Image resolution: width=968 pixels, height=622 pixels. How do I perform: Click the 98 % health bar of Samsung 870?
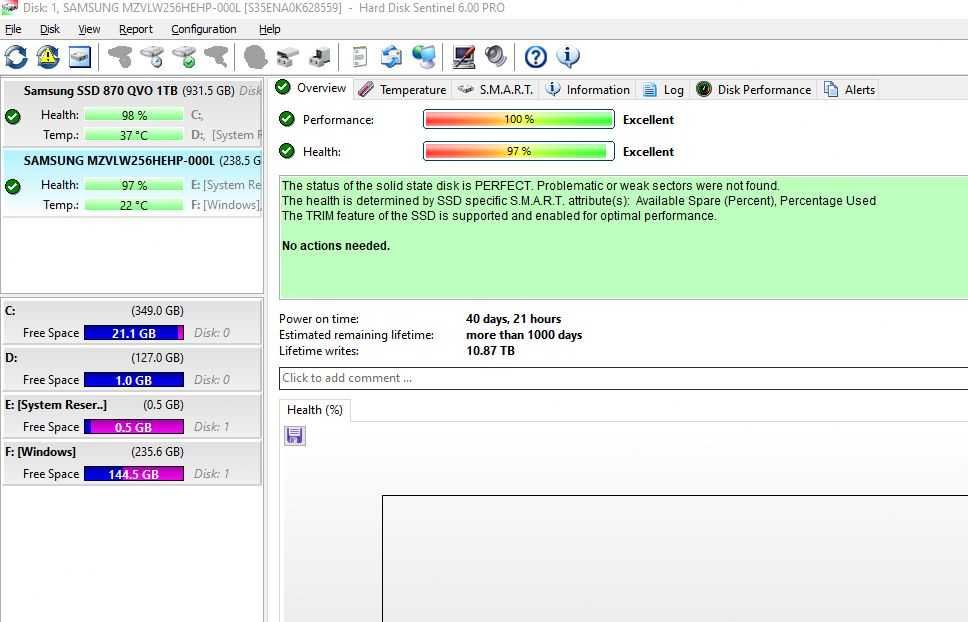[134, 115]
